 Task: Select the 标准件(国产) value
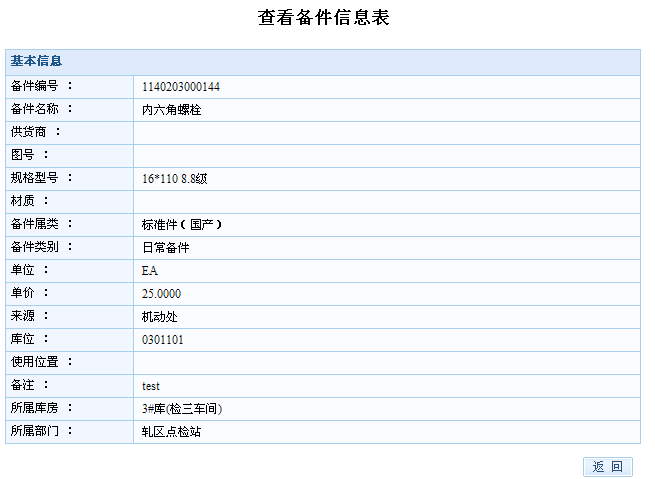pos(182,225)
